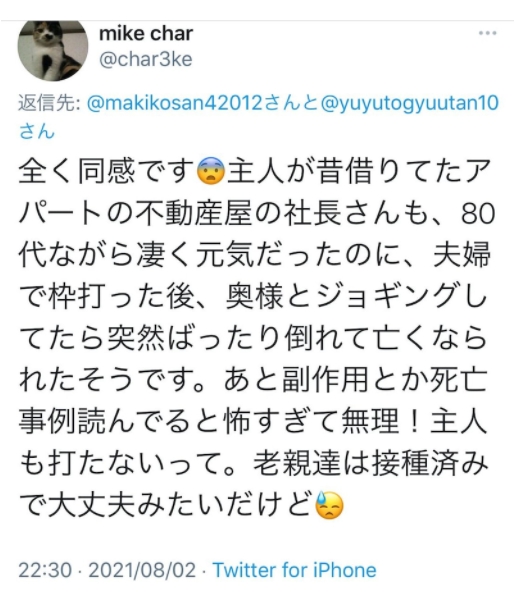This screenshot has width=517, height=594.
Task: Open the cat profile picture avatar
Action: pyautogui.click(x=53, y=48)
